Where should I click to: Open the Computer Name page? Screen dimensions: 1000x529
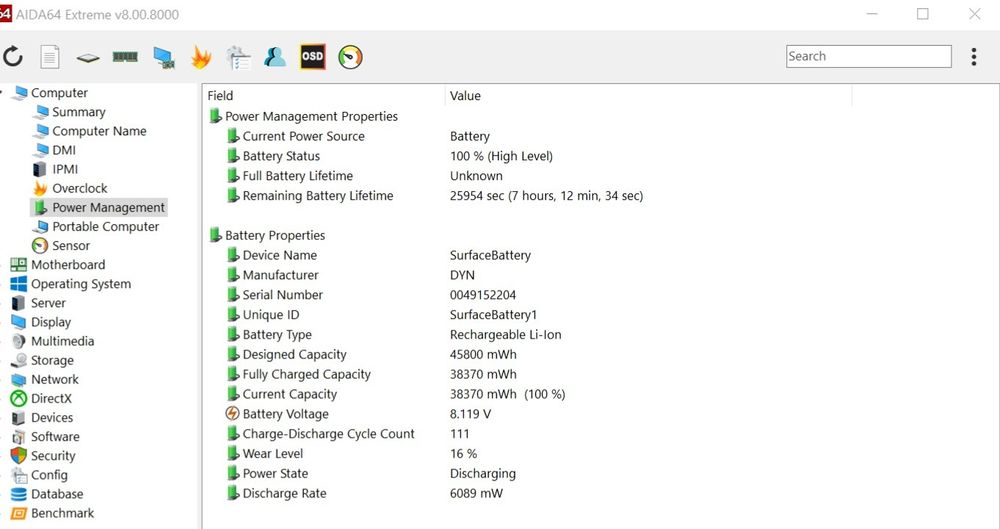(x=99, y=131)
